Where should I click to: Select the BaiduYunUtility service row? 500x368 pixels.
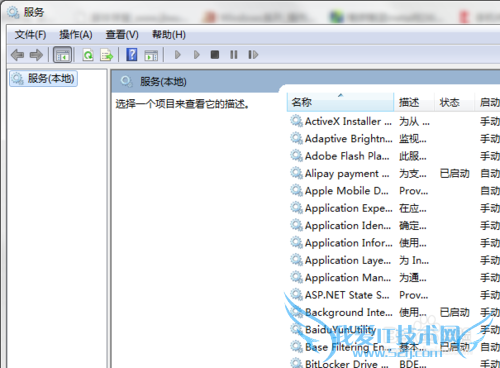395,329
